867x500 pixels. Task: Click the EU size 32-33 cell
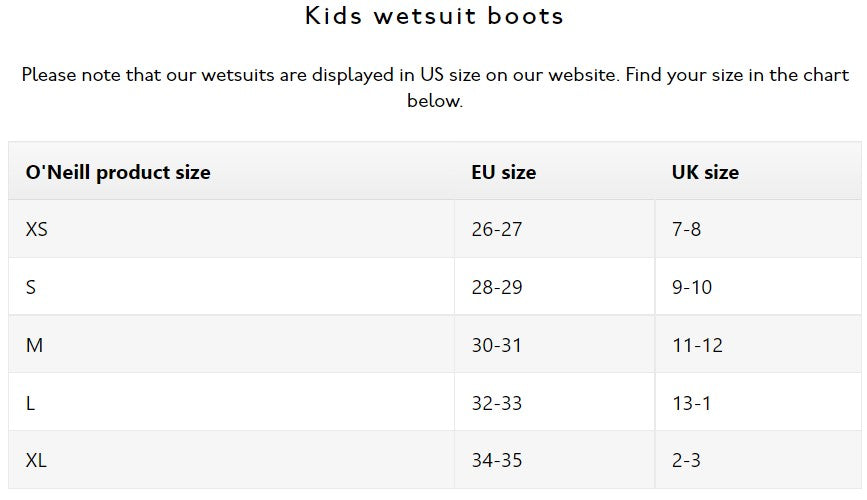(x=497, y=403)
